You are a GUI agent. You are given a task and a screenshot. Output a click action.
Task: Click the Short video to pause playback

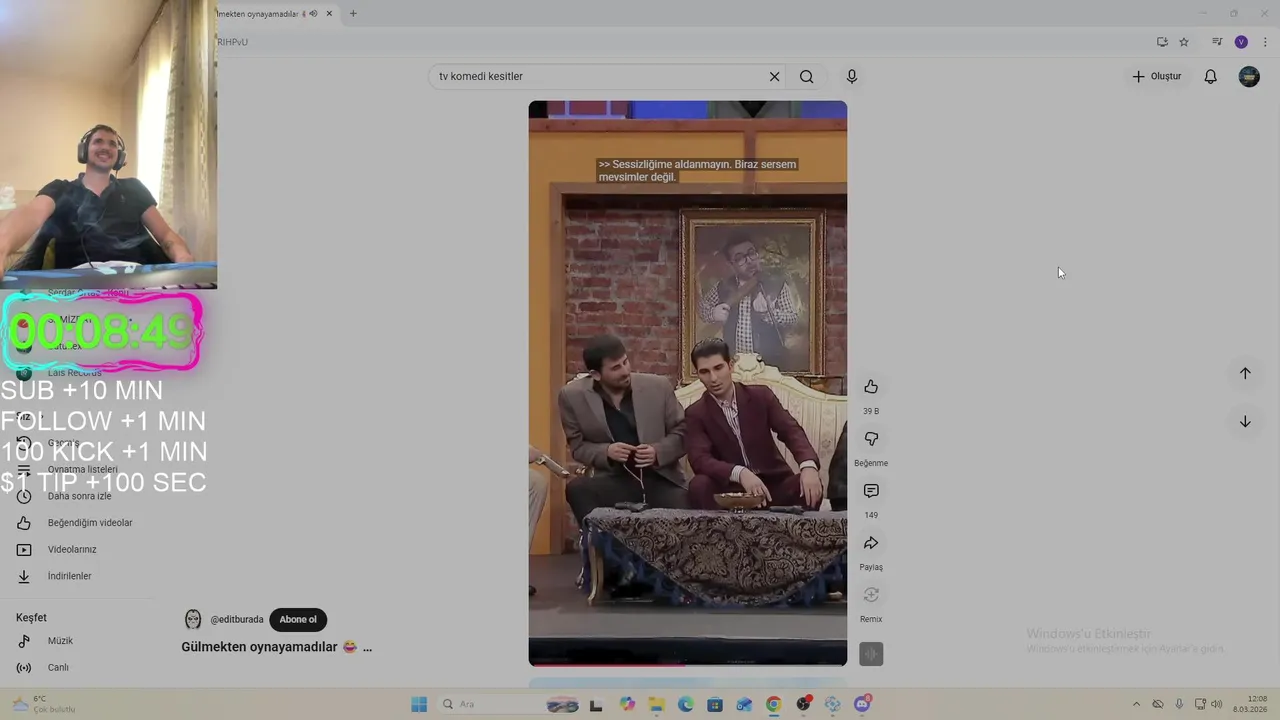pos(687,383)
